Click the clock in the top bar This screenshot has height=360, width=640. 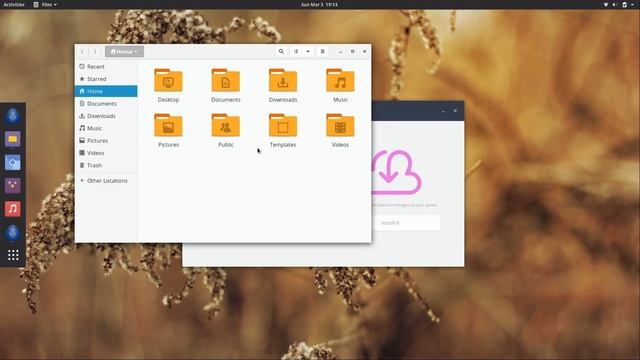(319, 4)
